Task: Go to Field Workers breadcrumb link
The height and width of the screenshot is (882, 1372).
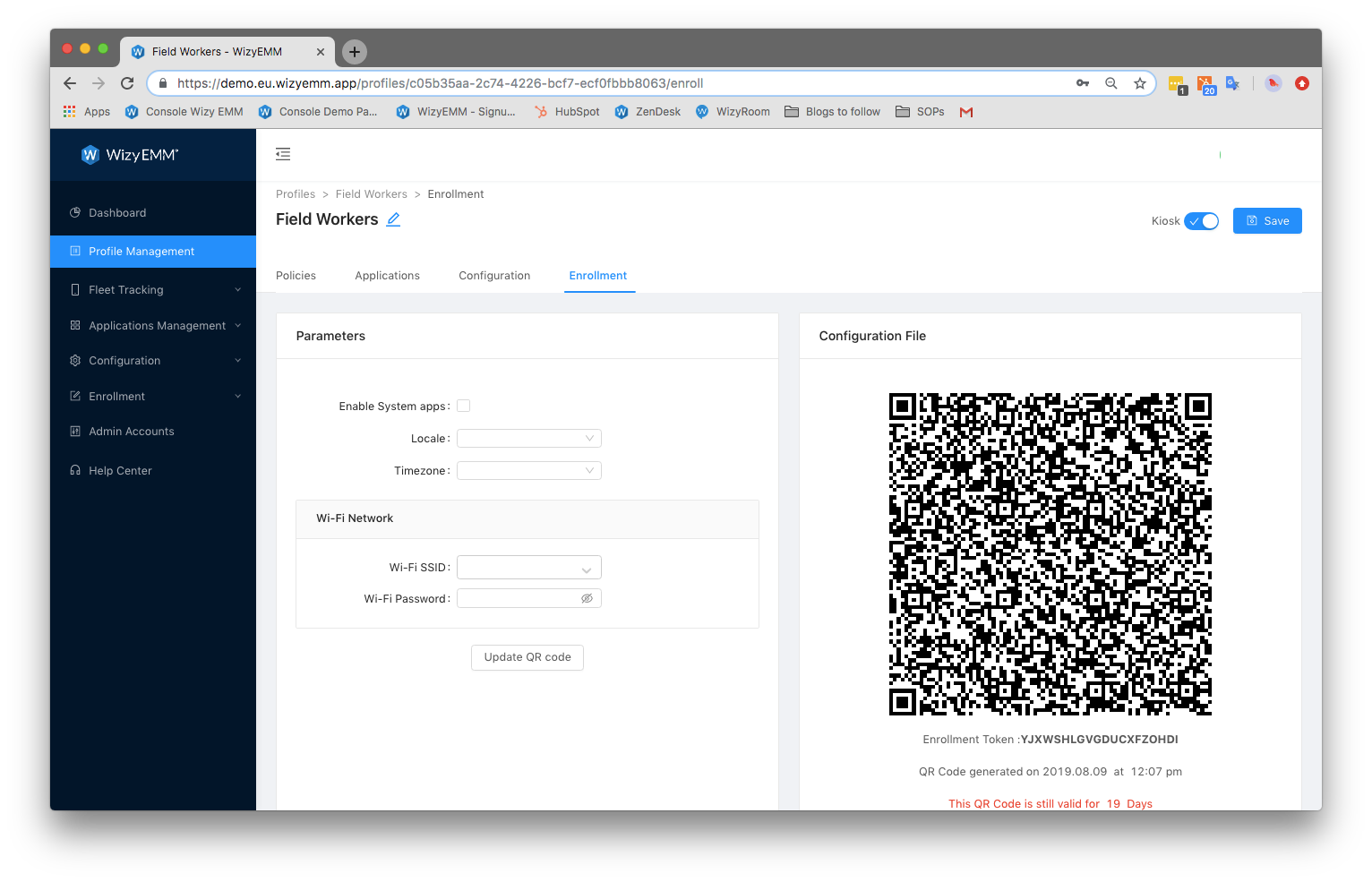Action: pos(372,194)
